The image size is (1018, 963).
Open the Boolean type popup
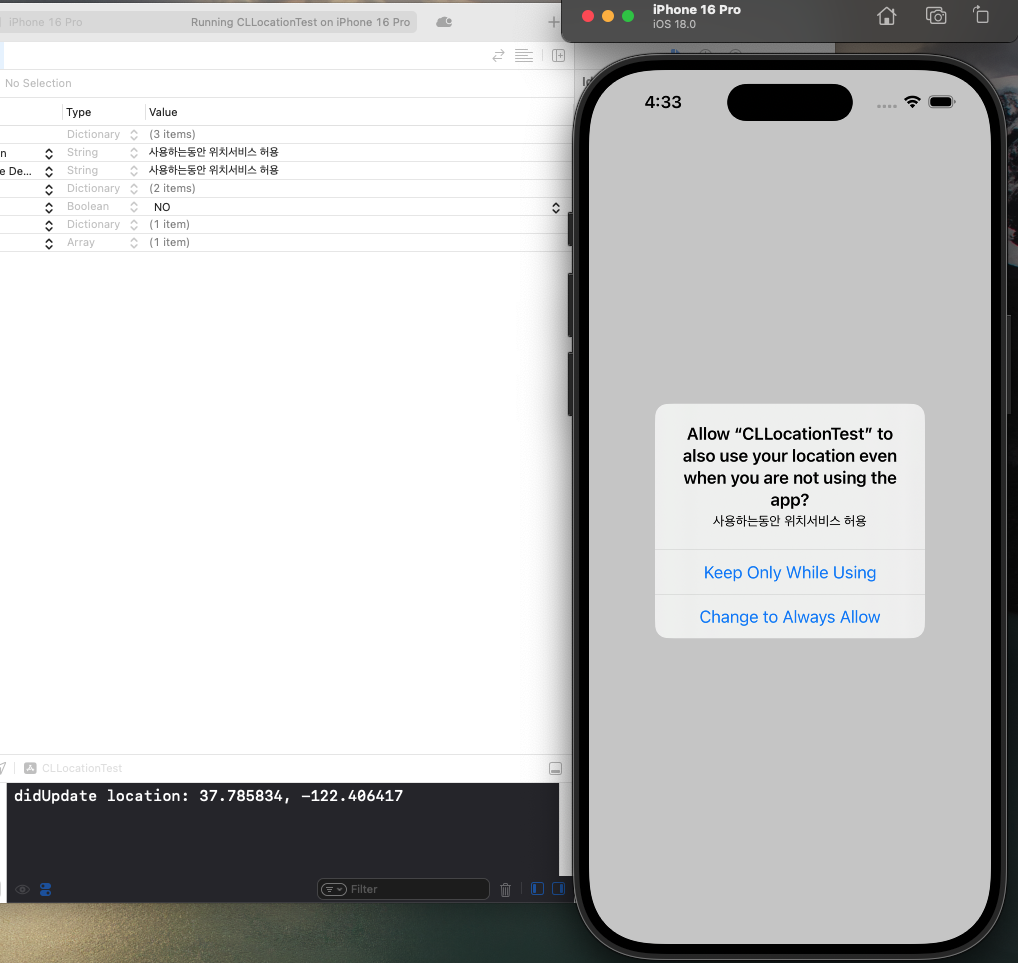[134, 206]
